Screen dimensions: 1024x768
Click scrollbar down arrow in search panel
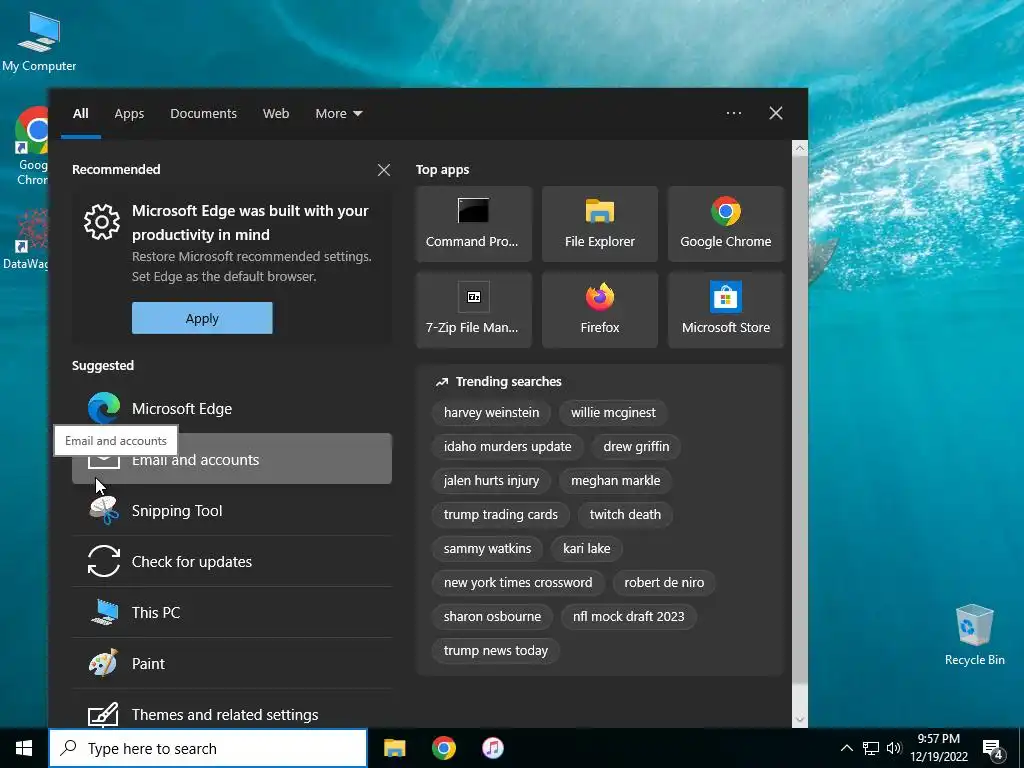800,720
